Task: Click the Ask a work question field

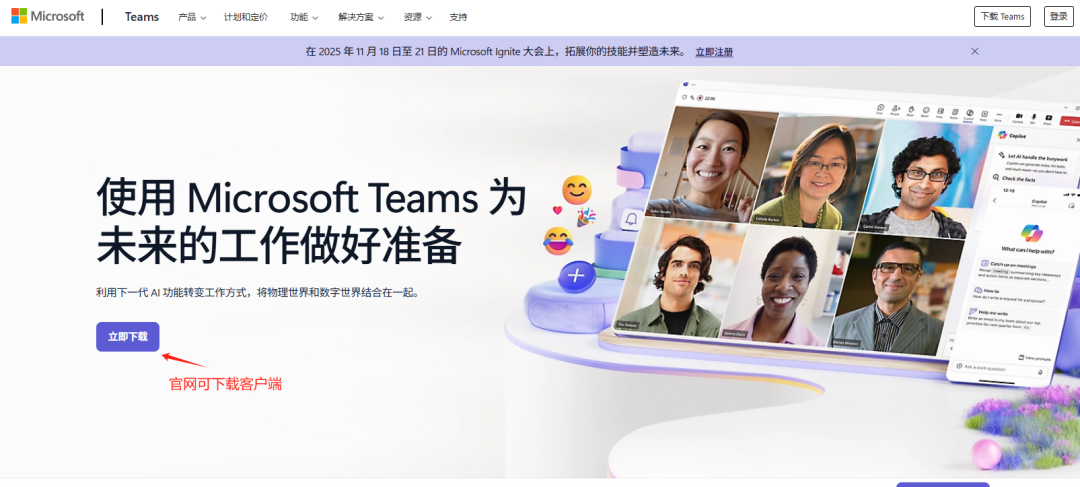Action: (x=999, y=369)
